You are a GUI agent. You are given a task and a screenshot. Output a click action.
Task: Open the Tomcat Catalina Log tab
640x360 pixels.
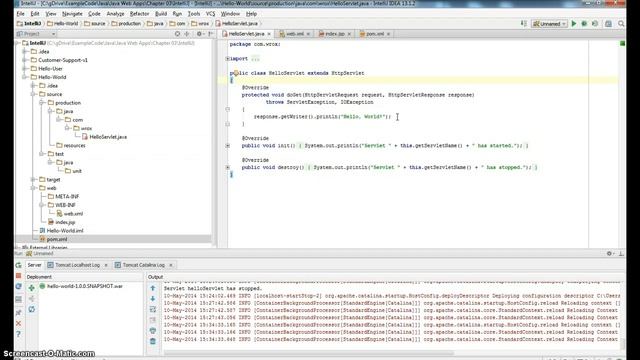143,265
